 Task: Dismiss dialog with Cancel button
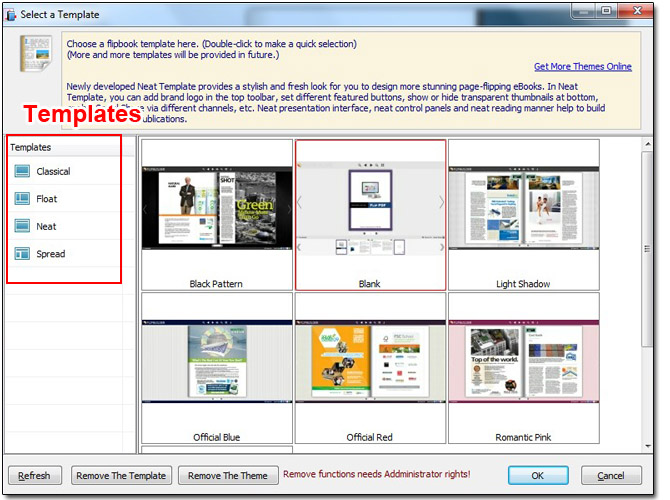coord(611,475)
